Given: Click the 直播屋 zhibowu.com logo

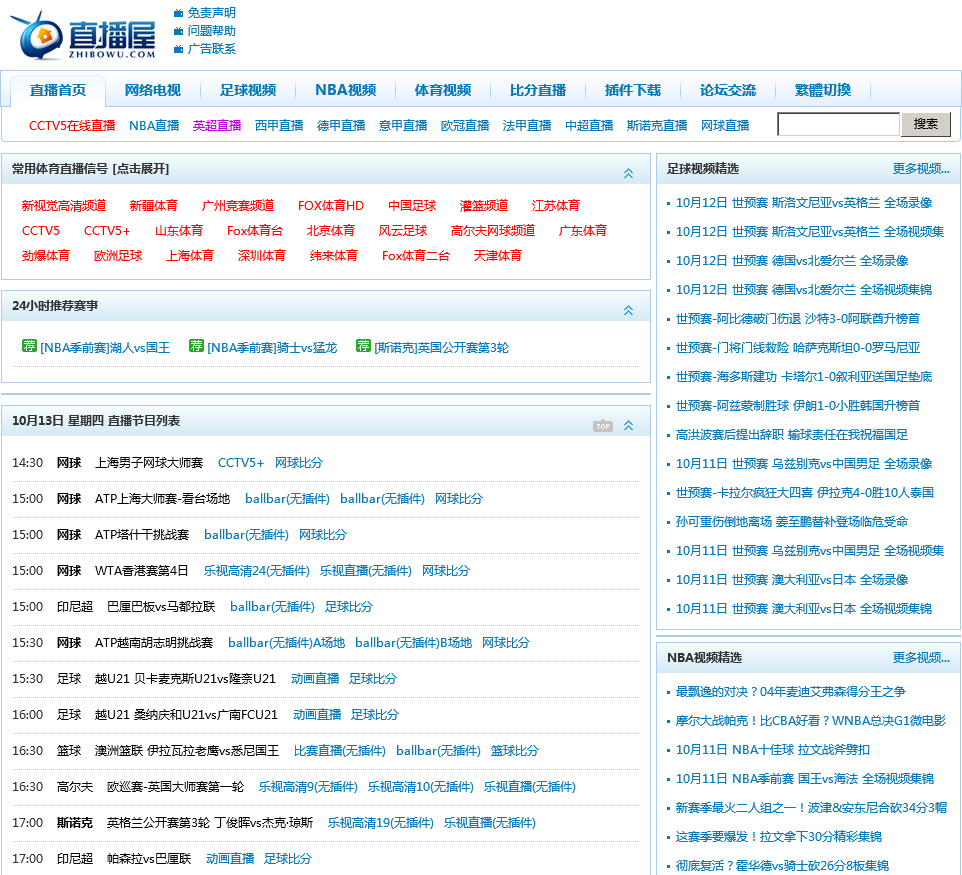Looking at the screenshot, I should tap(83, 36).
